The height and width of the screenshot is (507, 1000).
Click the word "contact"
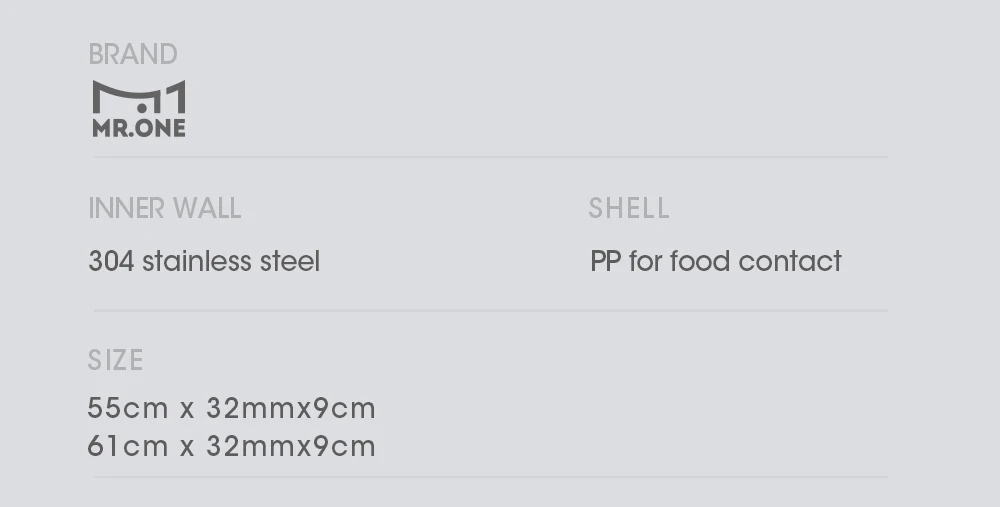[x=790, y=262]
